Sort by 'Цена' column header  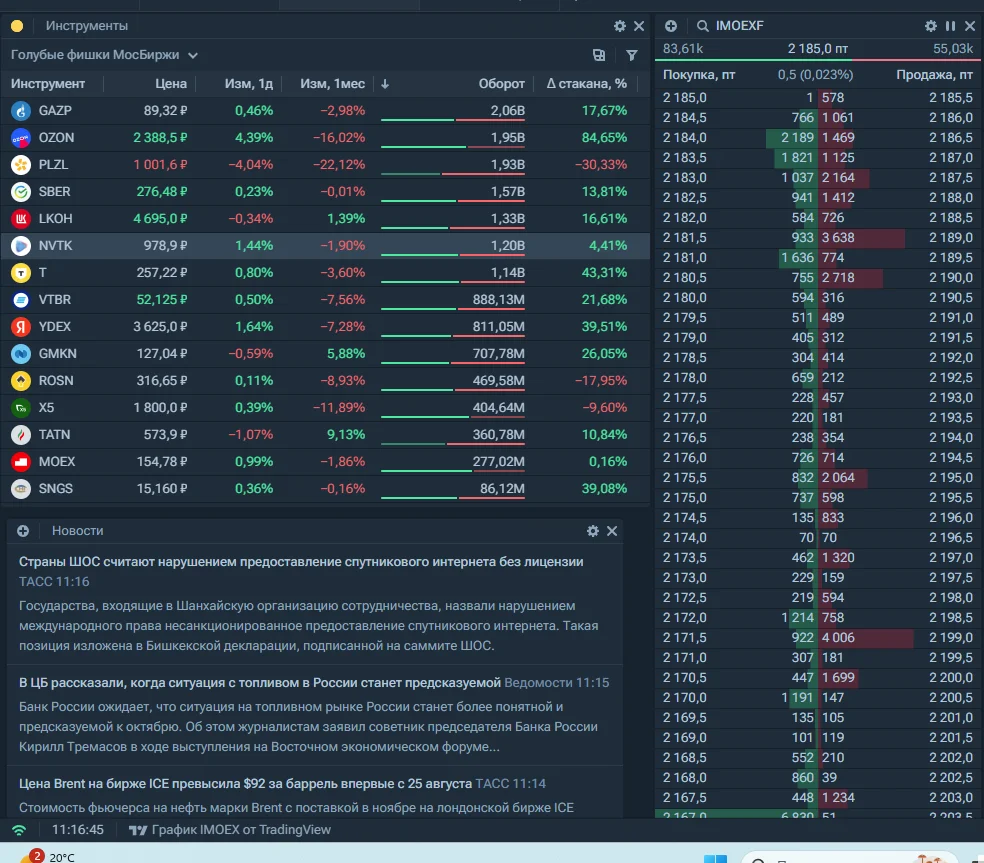coord(171,83)
